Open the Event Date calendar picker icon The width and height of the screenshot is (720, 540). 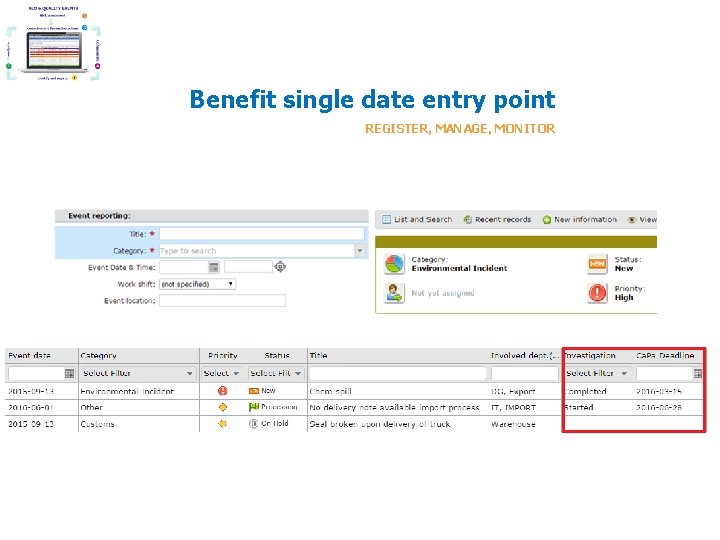tap(214, 267)
